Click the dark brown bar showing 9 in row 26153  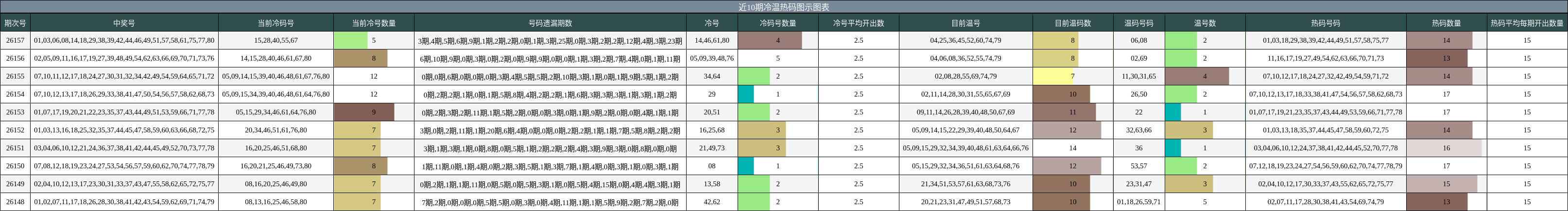click(364, 112)
